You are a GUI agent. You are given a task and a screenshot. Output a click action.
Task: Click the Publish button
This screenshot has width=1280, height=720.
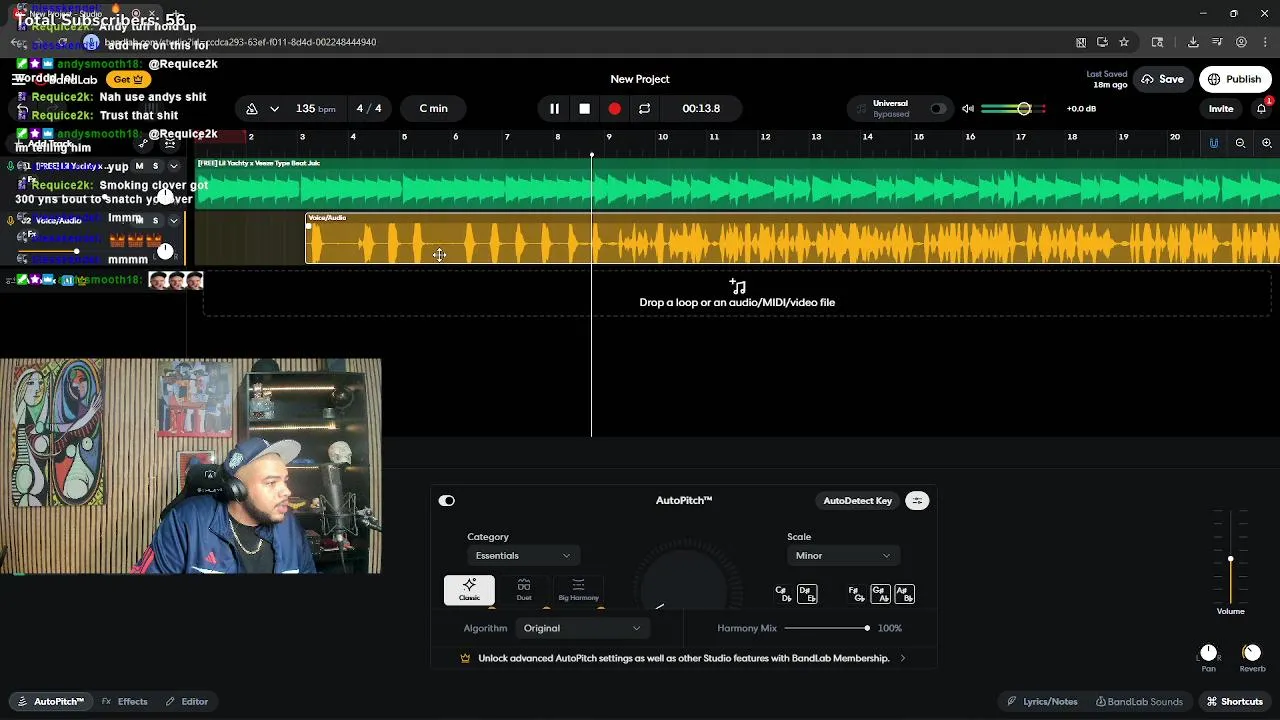[1234, 79]
